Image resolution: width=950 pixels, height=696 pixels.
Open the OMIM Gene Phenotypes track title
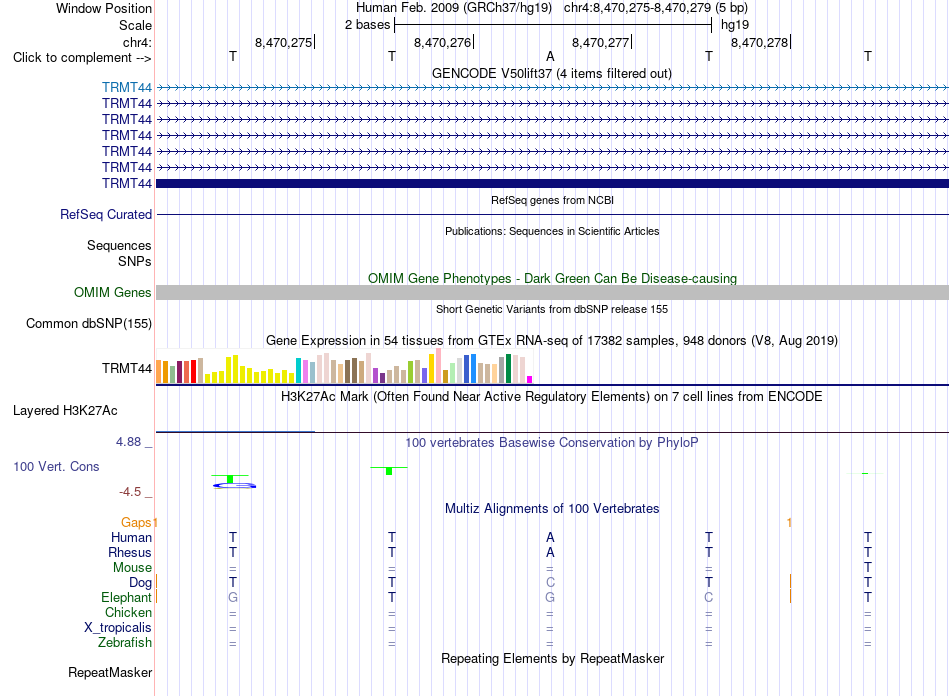tap(552, 278)
